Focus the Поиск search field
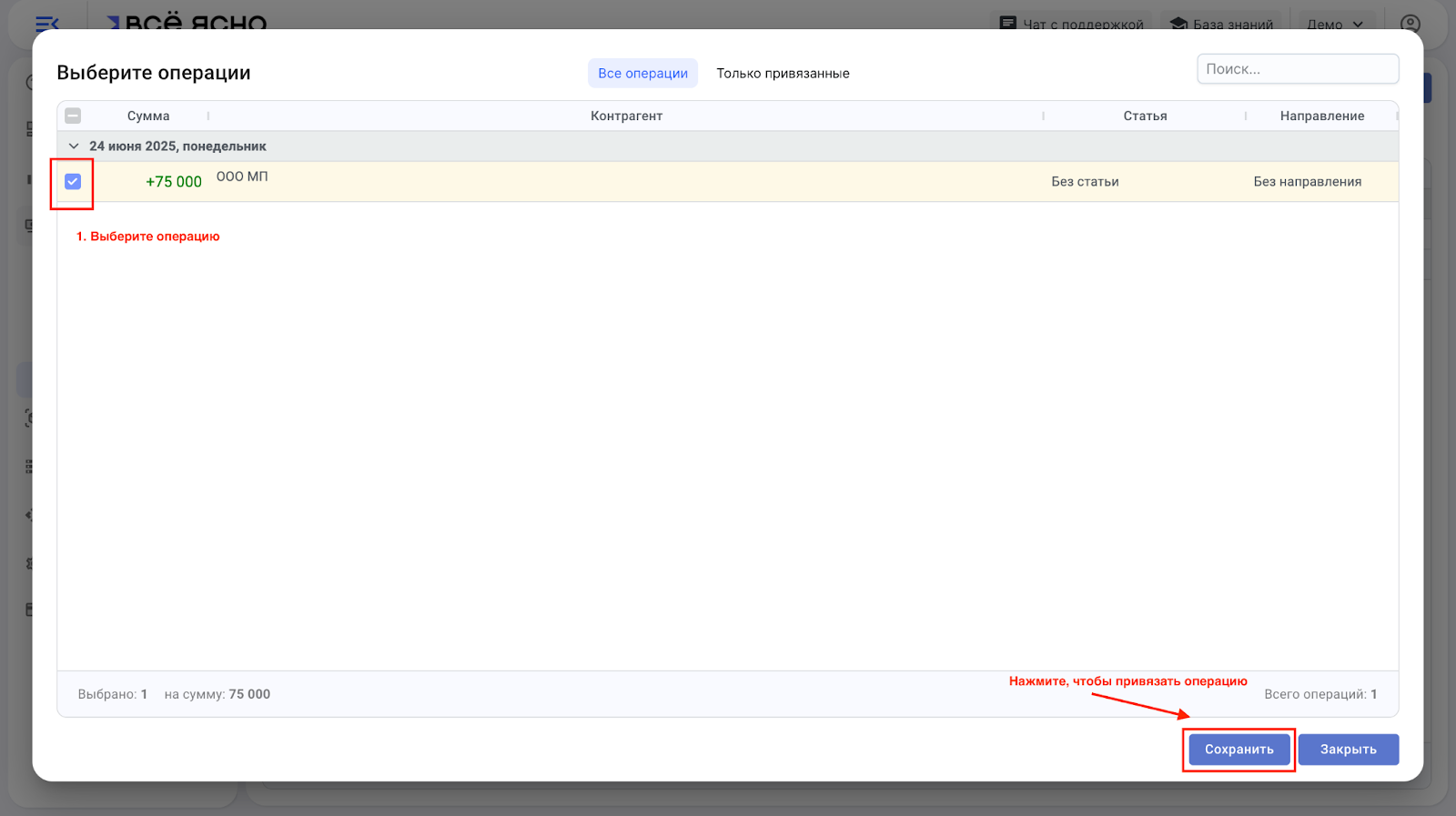This screenshot has width=1456, height=816. tap(1297, 69)
